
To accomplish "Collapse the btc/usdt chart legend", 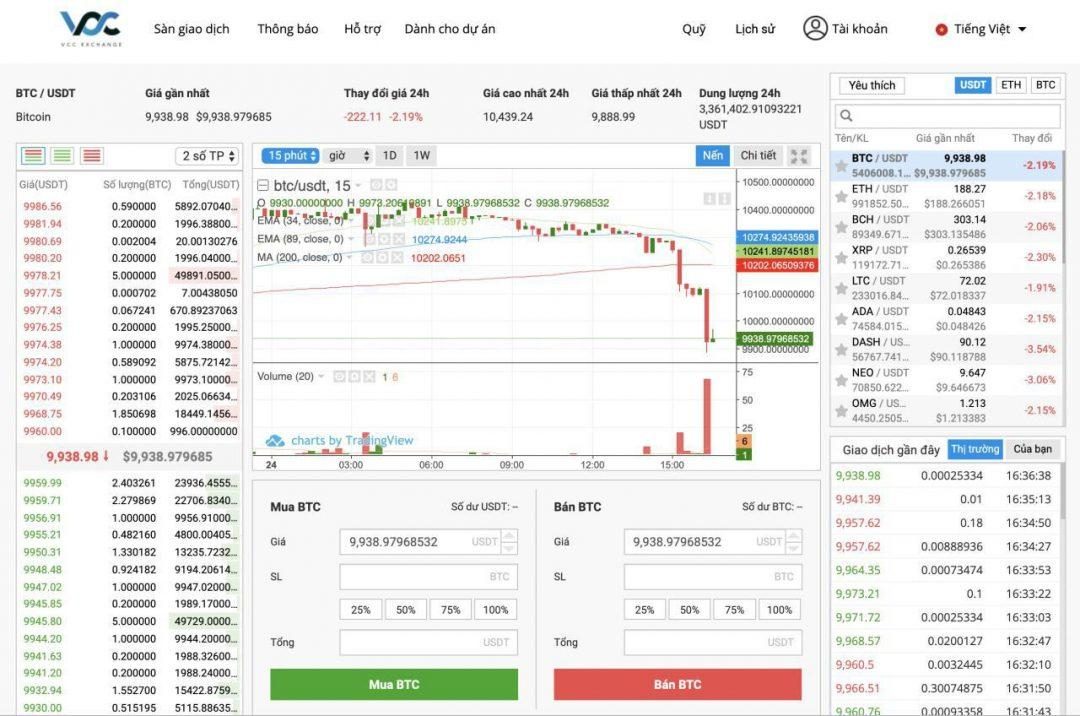I will click(262, 185).
